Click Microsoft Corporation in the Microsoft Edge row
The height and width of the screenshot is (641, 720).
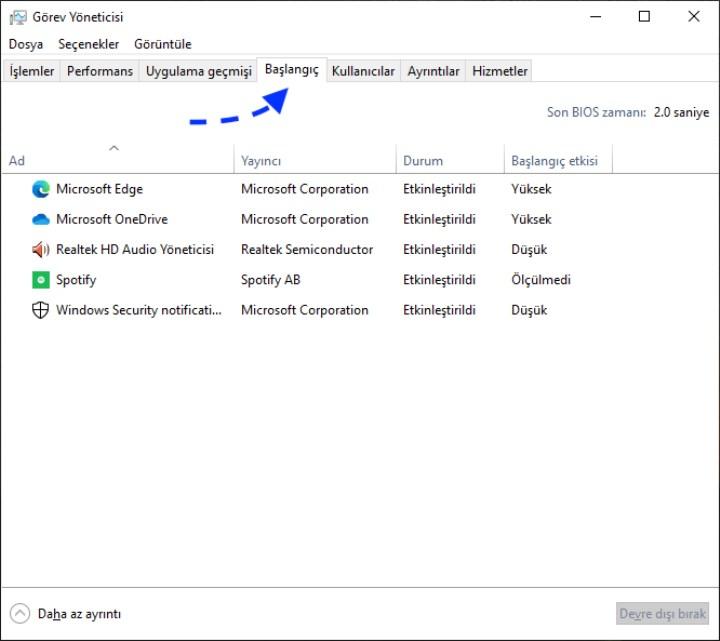(x=304, y=189)
